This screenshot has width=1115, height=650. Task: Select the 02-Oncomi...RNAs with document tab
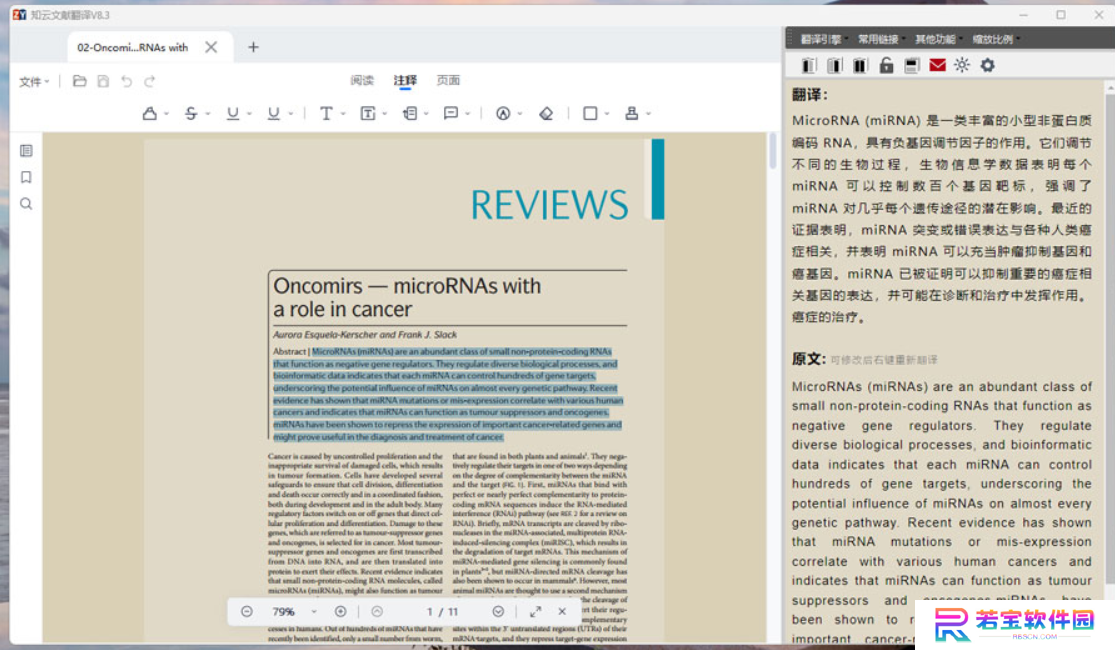(x=132, y=48)
